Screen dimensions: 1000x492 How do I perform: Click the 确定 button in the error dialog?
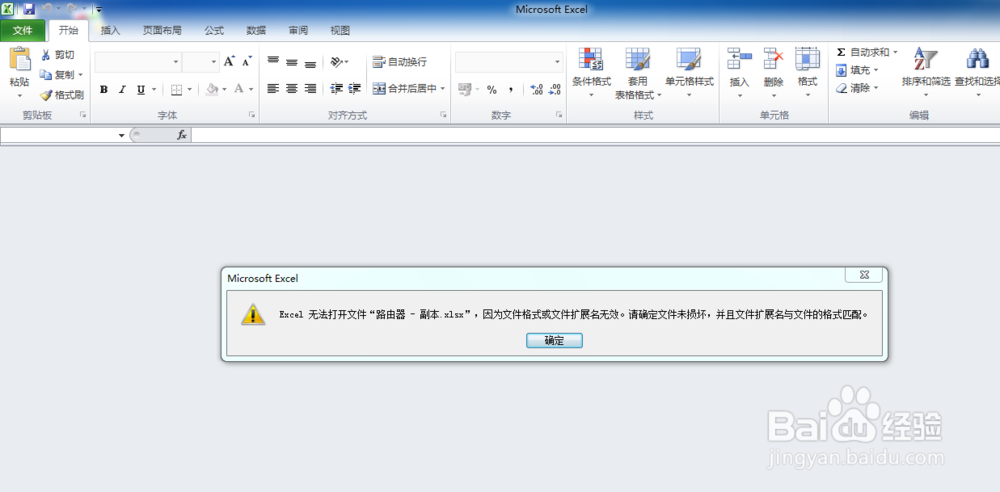tap(554, 341)
